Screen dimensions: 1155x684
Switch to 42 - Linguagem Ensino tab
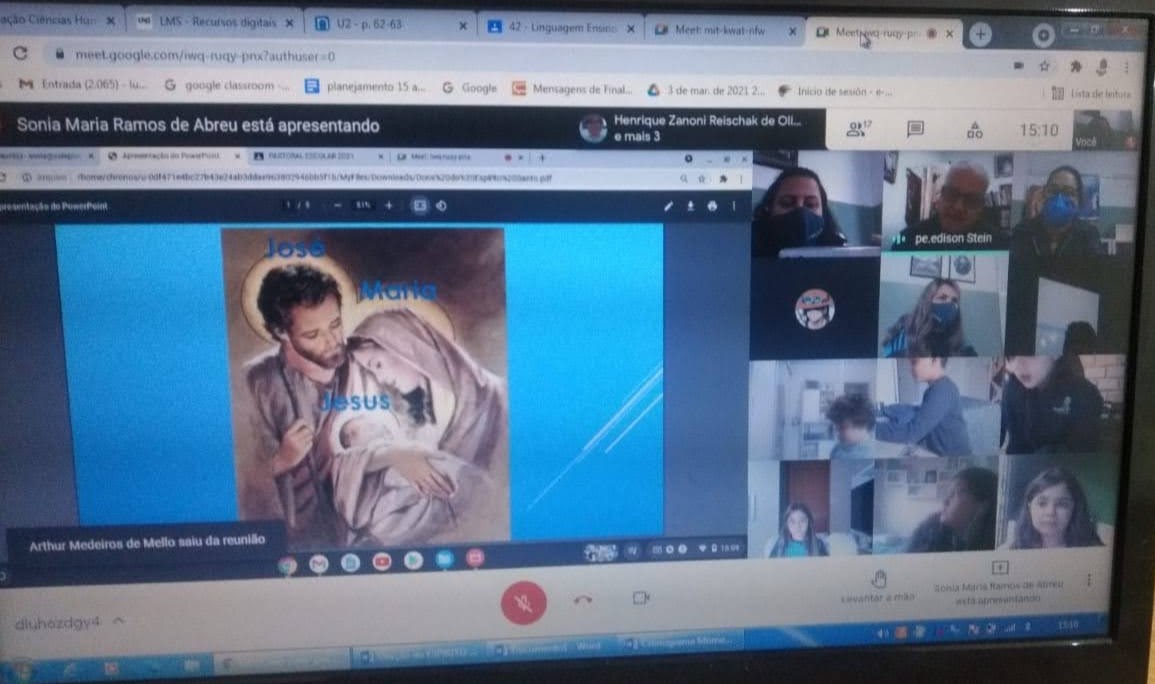click(561, 27)
